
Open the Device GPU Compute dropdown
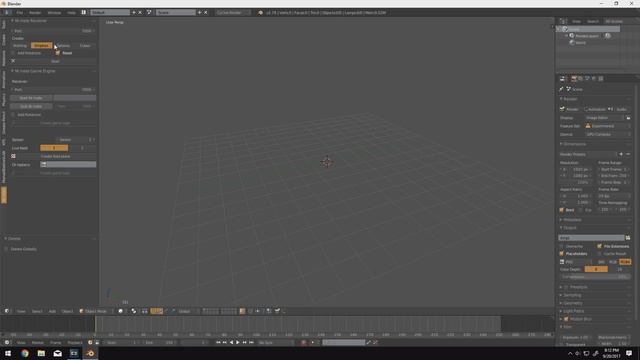608,134
